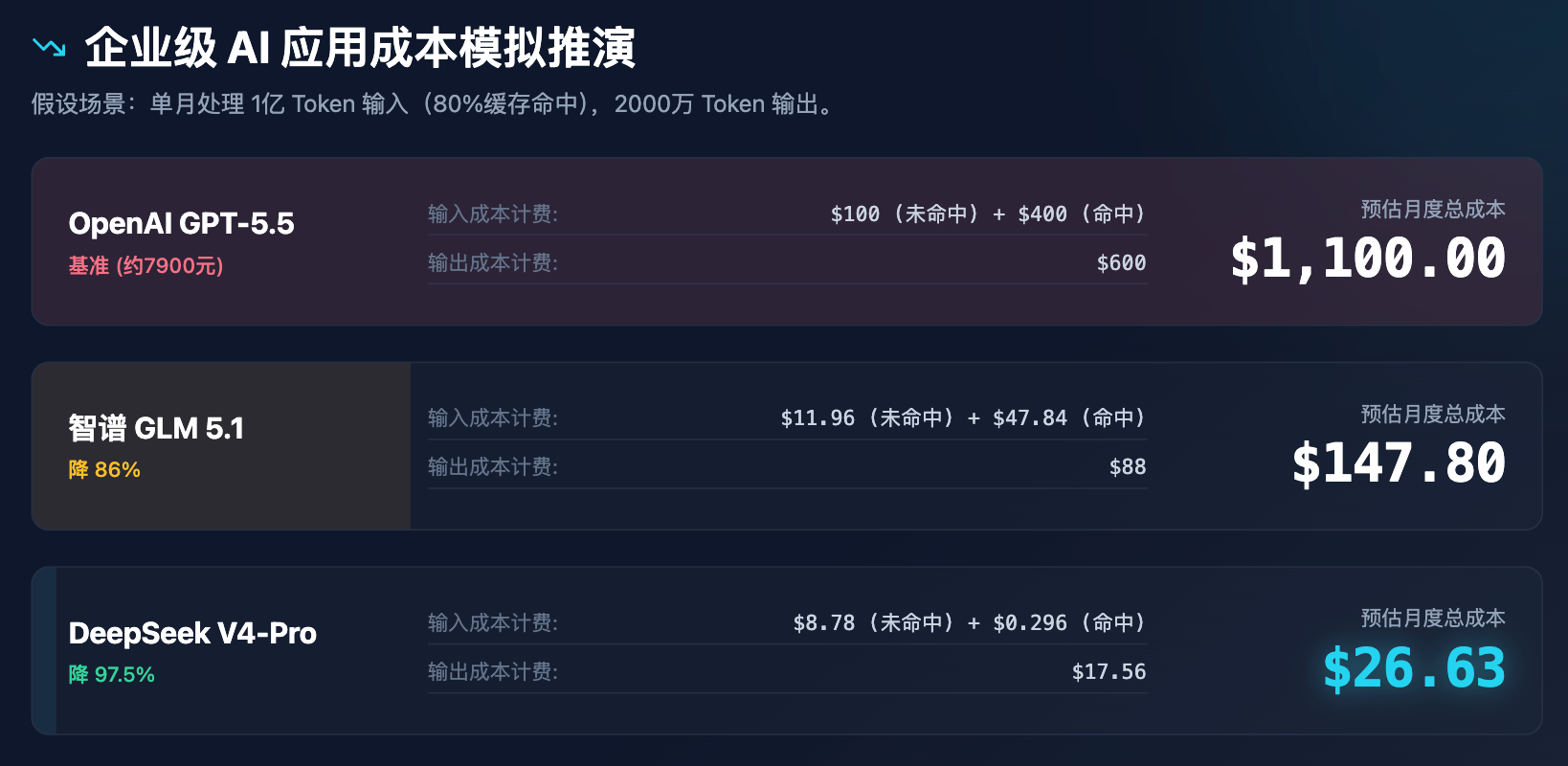The image size is (1568, 766).
Task: Click the 企业级 AI 应用成本模拟推演 heading
Action: point(360,48)
